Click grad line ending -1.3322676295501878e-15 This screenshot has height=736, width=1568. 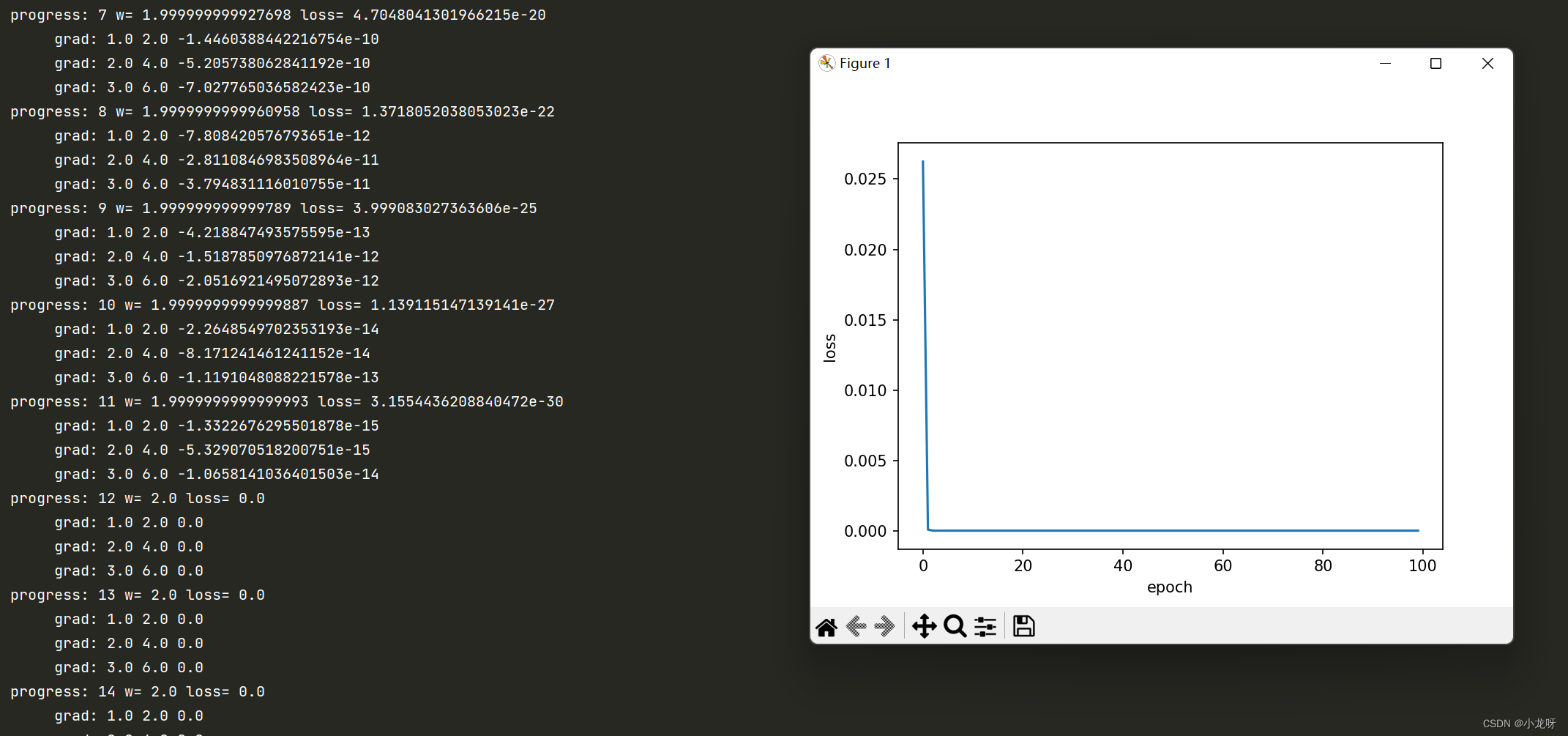217,425
